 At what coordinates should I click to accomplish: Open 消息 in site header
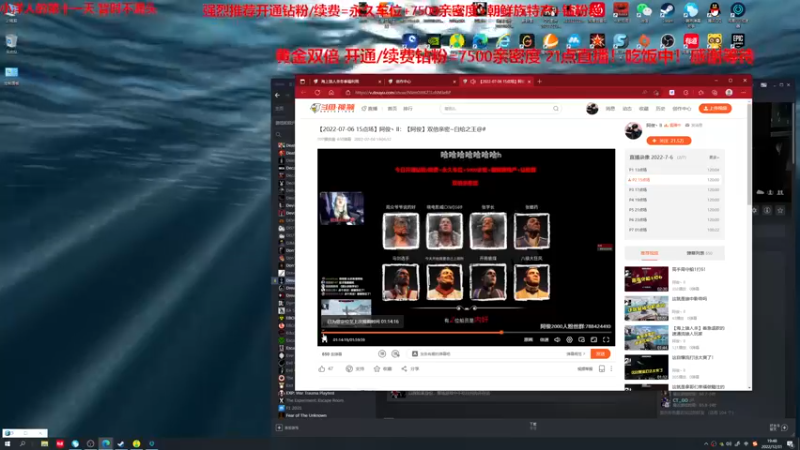(x=610, y=109)
